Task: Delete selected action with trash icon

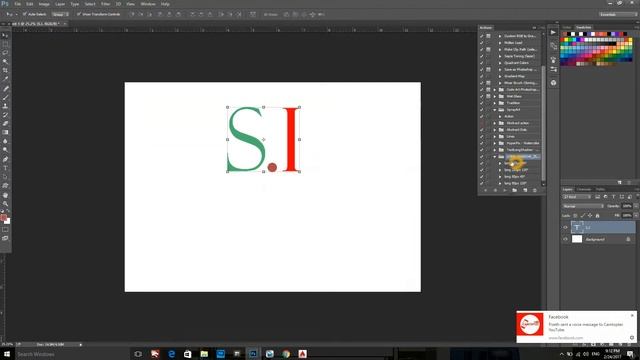Action: (535, 190)
